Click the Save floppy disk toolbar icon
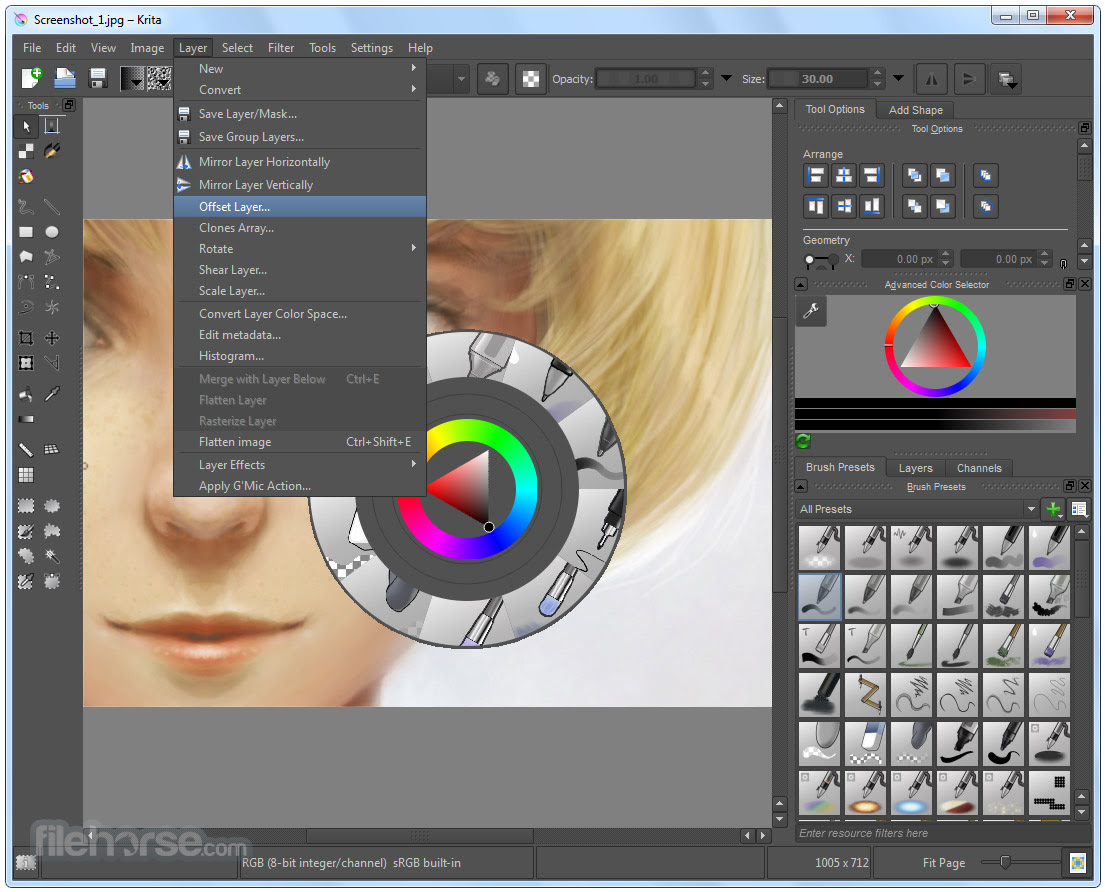1105x892 pixels. (x=98, y=78)
